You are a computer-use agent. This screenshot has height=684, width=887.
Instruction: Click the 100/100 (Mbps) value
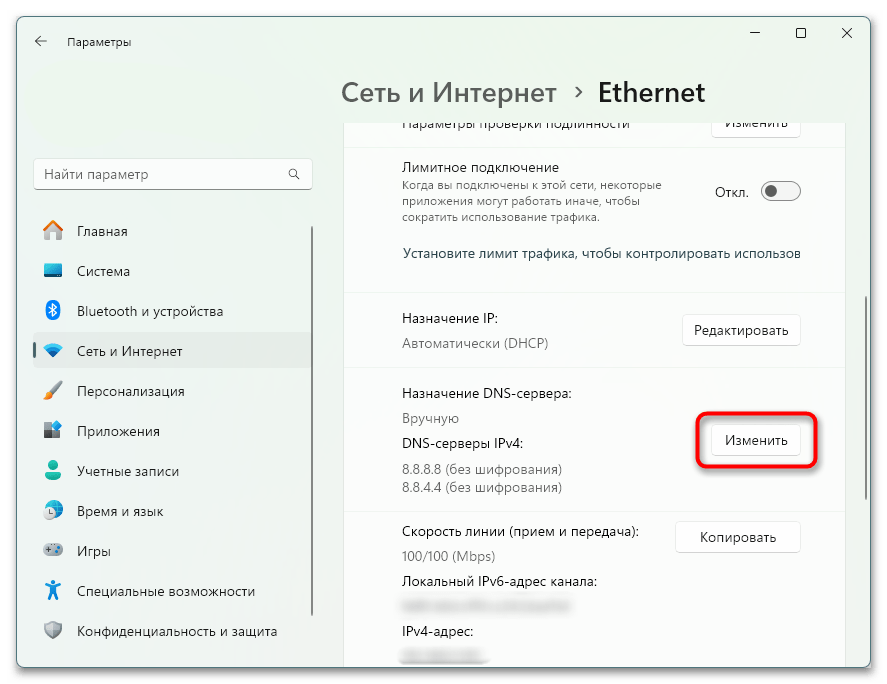pos(449,556)
